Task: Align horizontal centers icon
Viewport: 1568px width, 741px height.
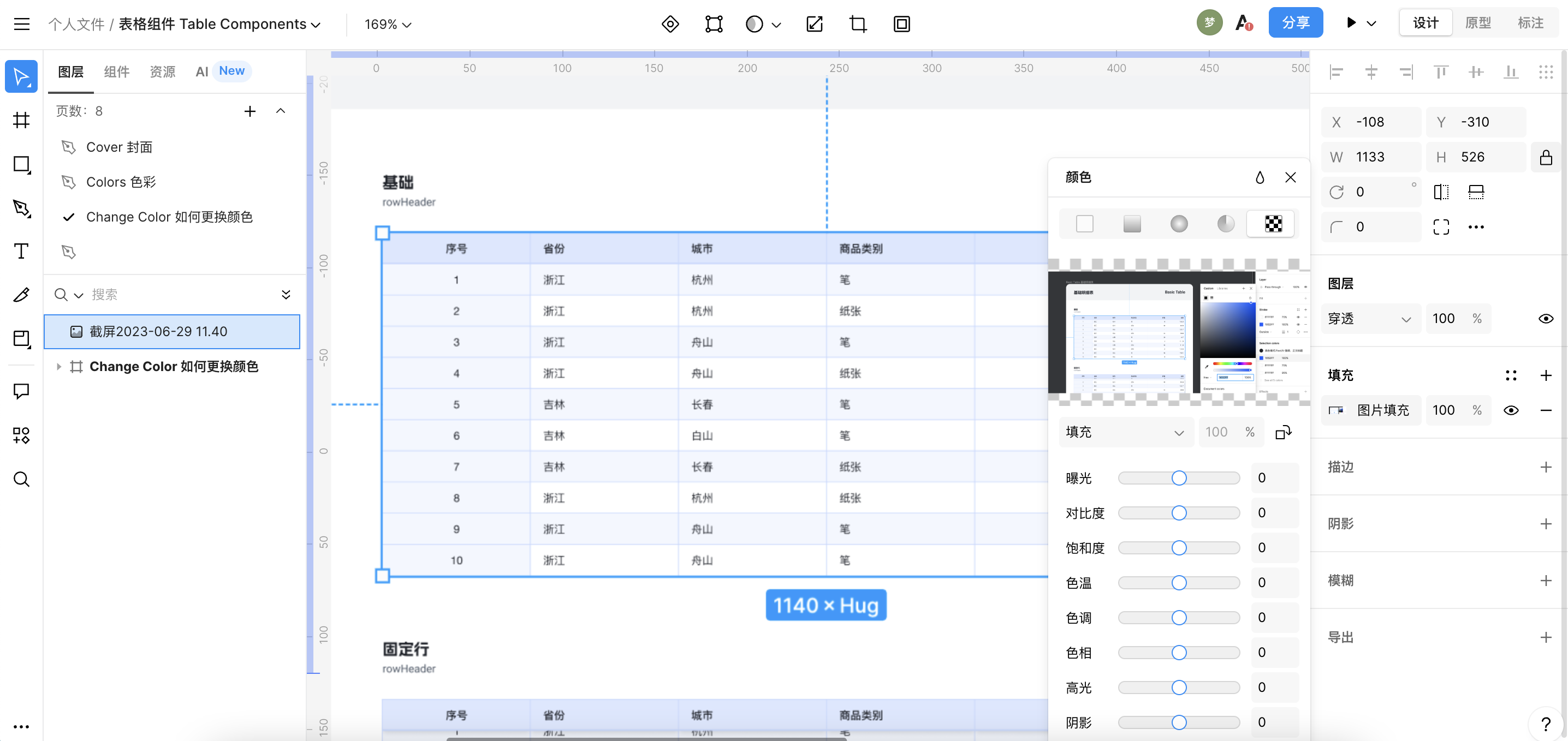Action: 1371,73
